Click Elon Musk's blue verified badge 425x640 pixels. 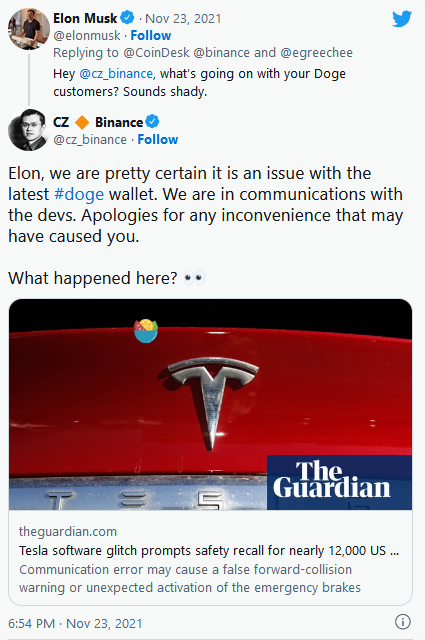coord(127,18)
